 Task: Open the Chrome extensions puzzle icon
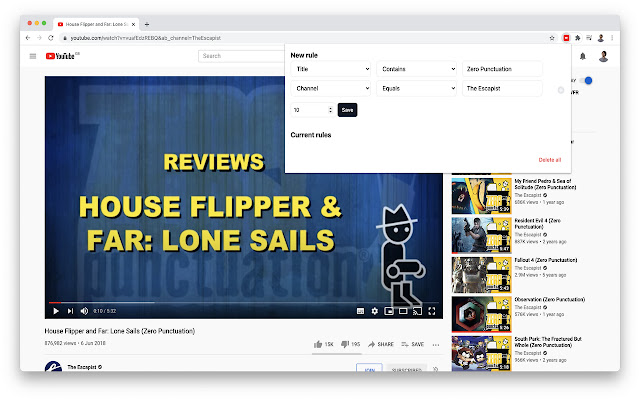coord(578,38)
